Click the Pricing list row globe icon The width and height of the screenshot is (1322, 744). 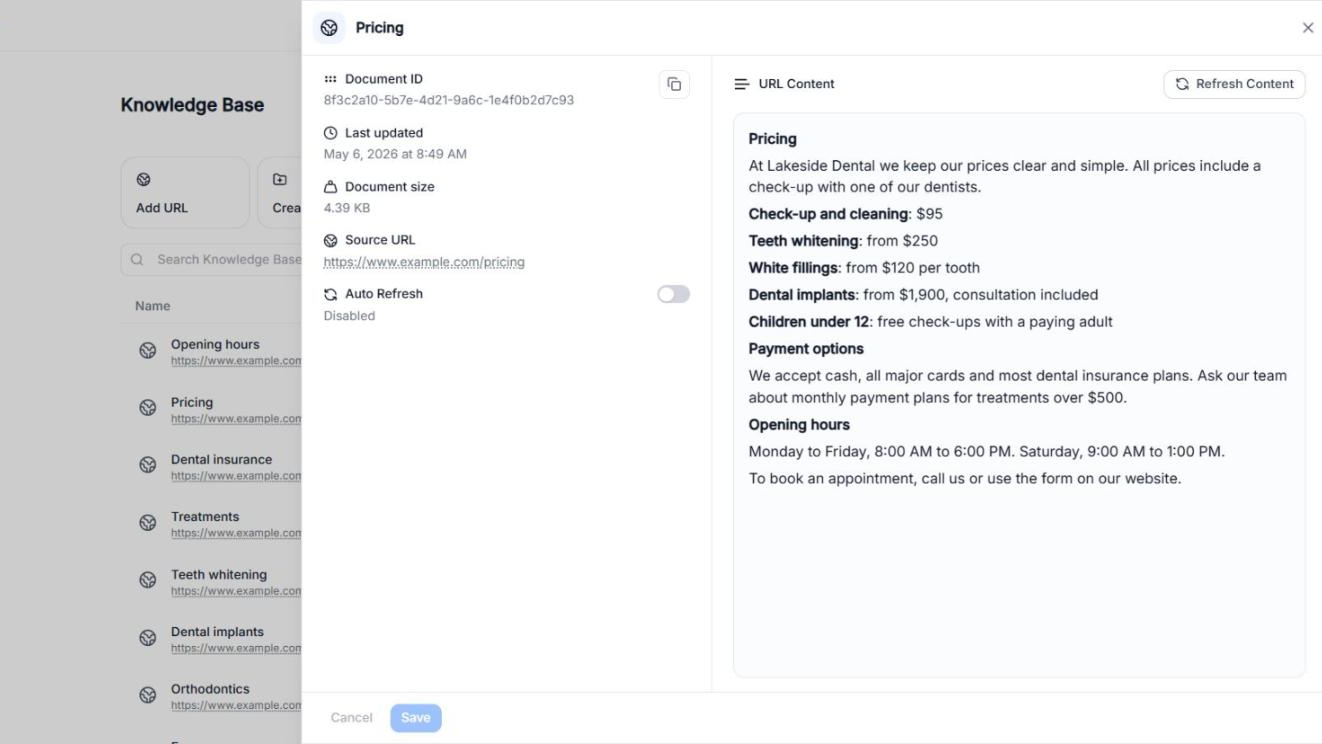pos(148,408)
